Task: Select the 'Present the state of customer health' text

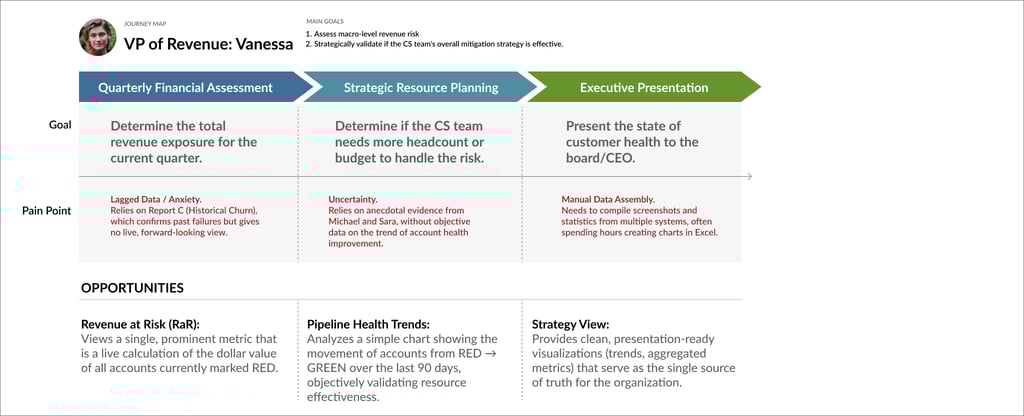Action: (631, 142)
